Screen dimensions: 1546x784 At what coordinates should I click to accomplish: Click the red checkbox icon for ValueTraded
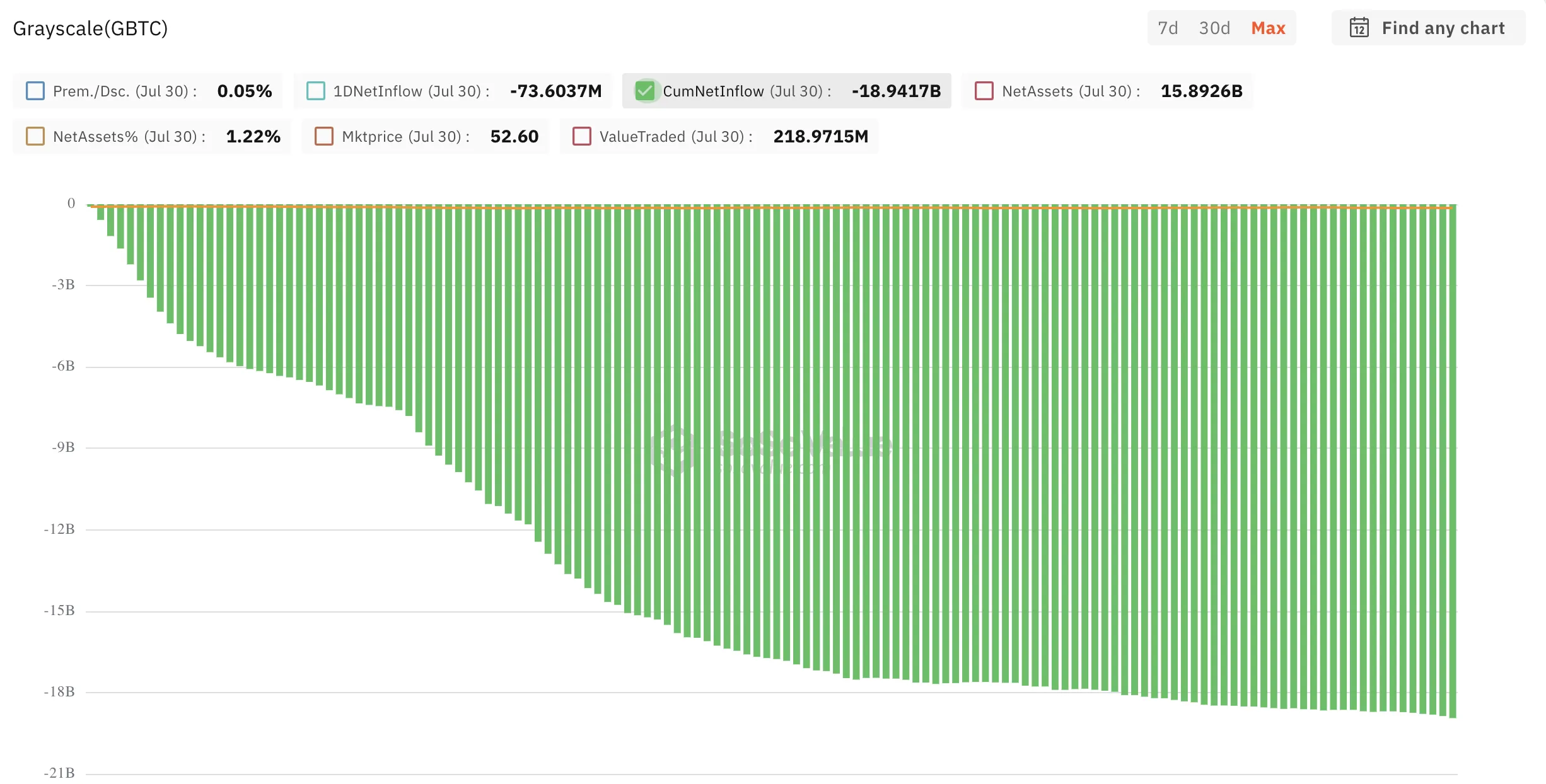581,136
